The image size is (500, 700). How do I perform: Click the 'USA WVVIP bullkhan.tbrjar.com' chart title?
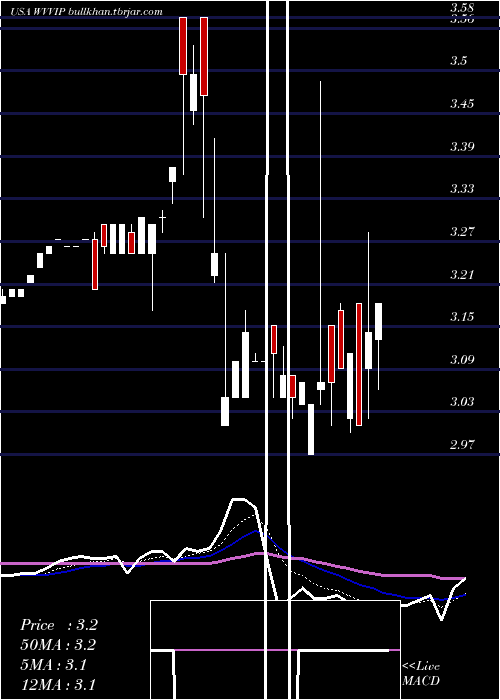click(x=86, y=12)
